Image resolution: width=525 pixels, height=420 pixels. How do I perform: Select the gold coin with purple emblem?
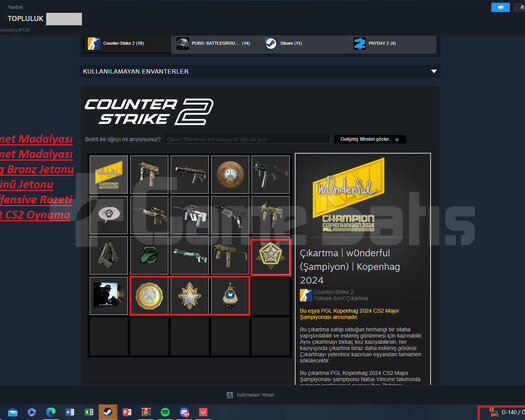149,296
